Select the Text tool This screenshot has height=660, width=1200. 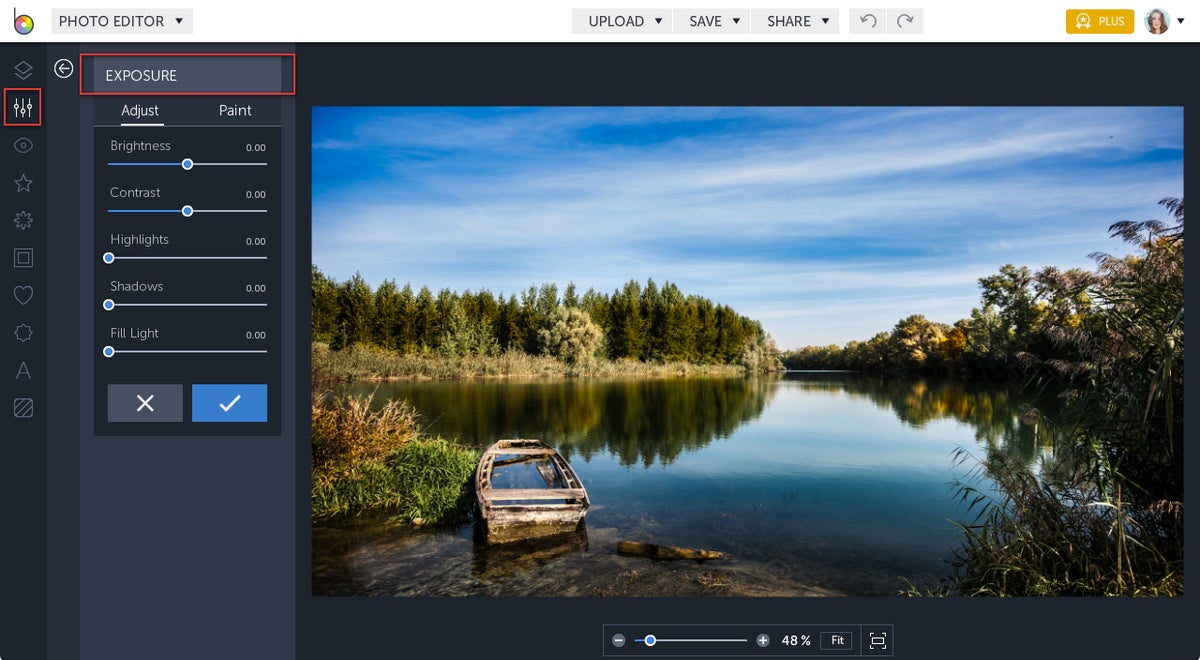point(23,370)
